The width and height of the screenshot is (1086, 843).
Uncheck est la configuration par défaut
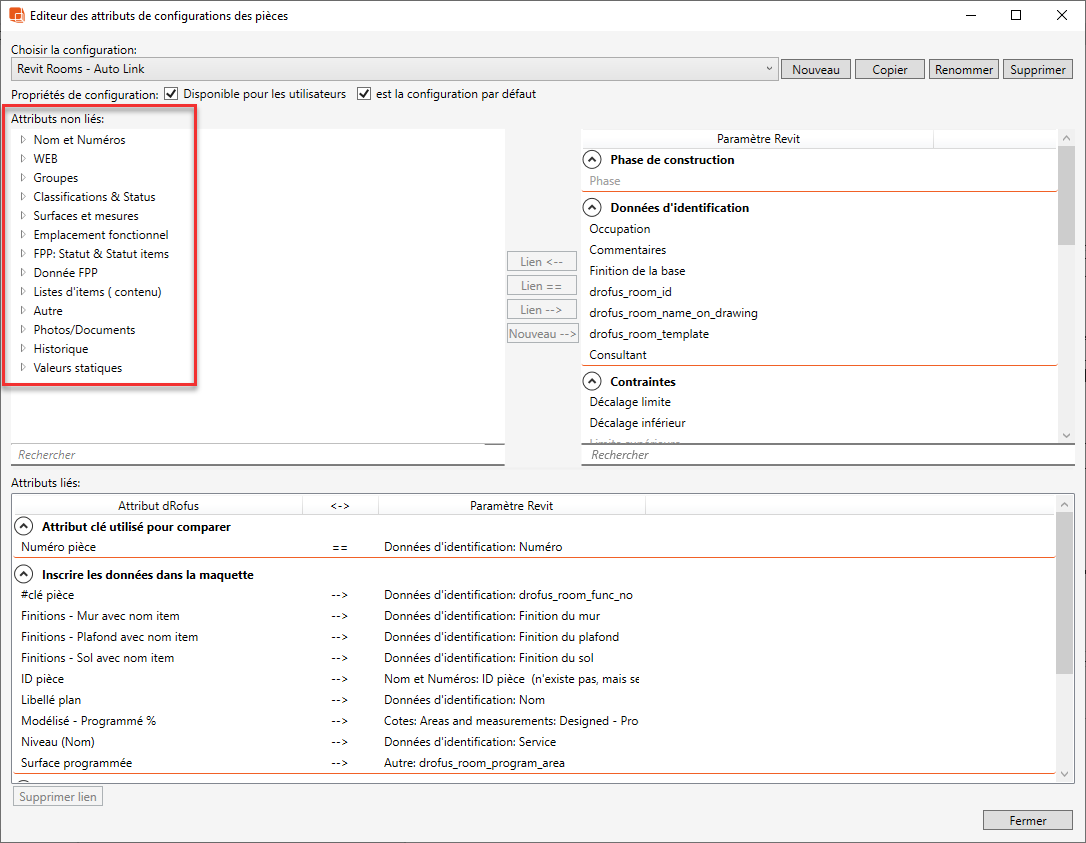pos(364,94)
